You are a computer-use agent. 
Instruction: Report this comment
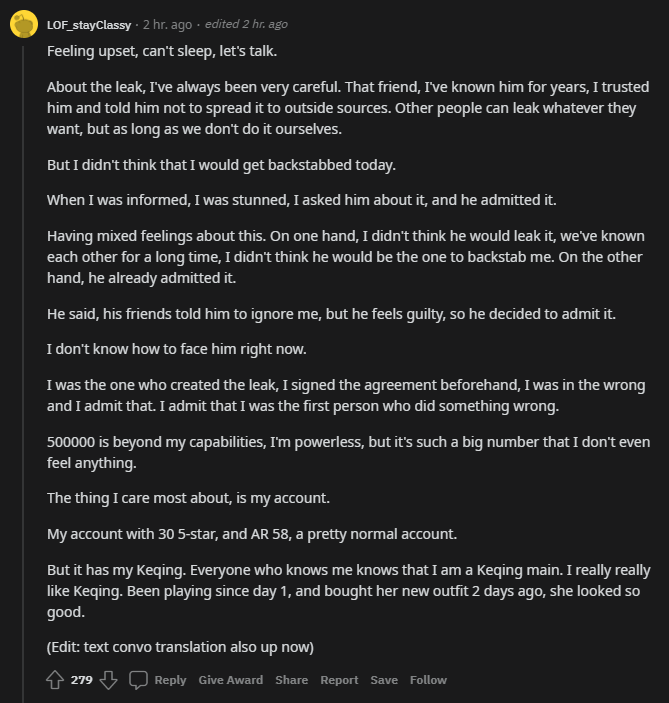click(339, 680)
